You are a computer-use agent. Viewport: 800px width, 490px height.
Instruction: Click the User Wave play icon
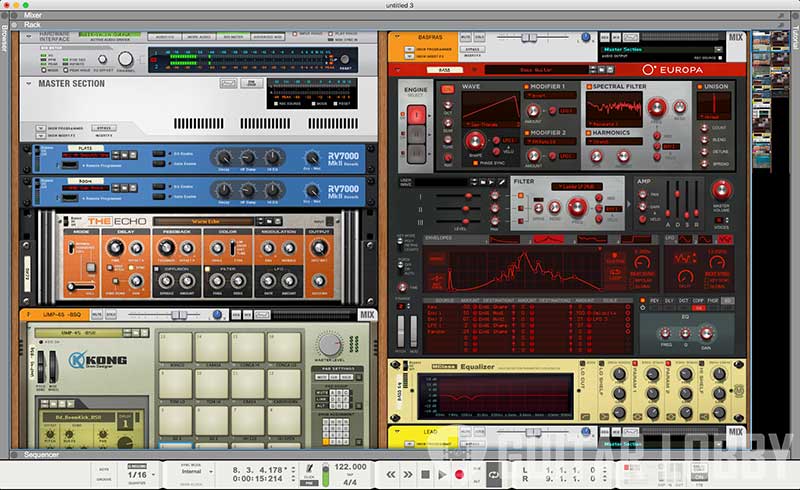pyautogui.click(x=491, y=182)
